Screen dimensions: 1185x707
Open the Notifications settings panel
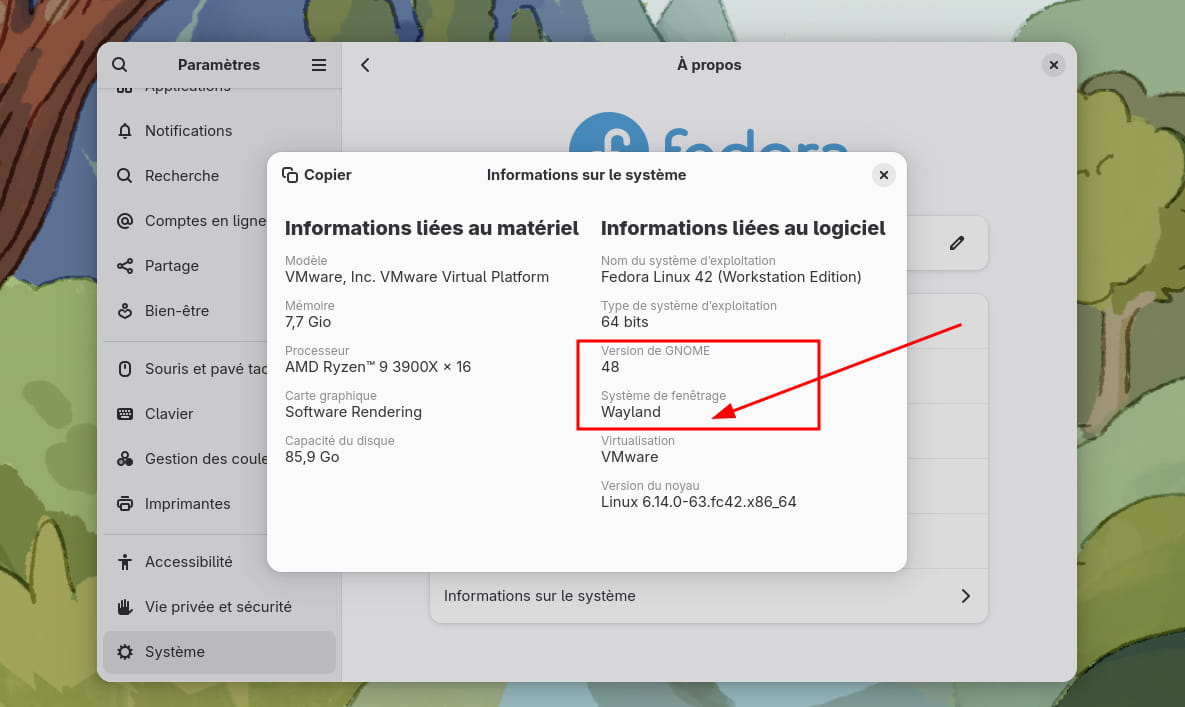click(x=219, y=131)
